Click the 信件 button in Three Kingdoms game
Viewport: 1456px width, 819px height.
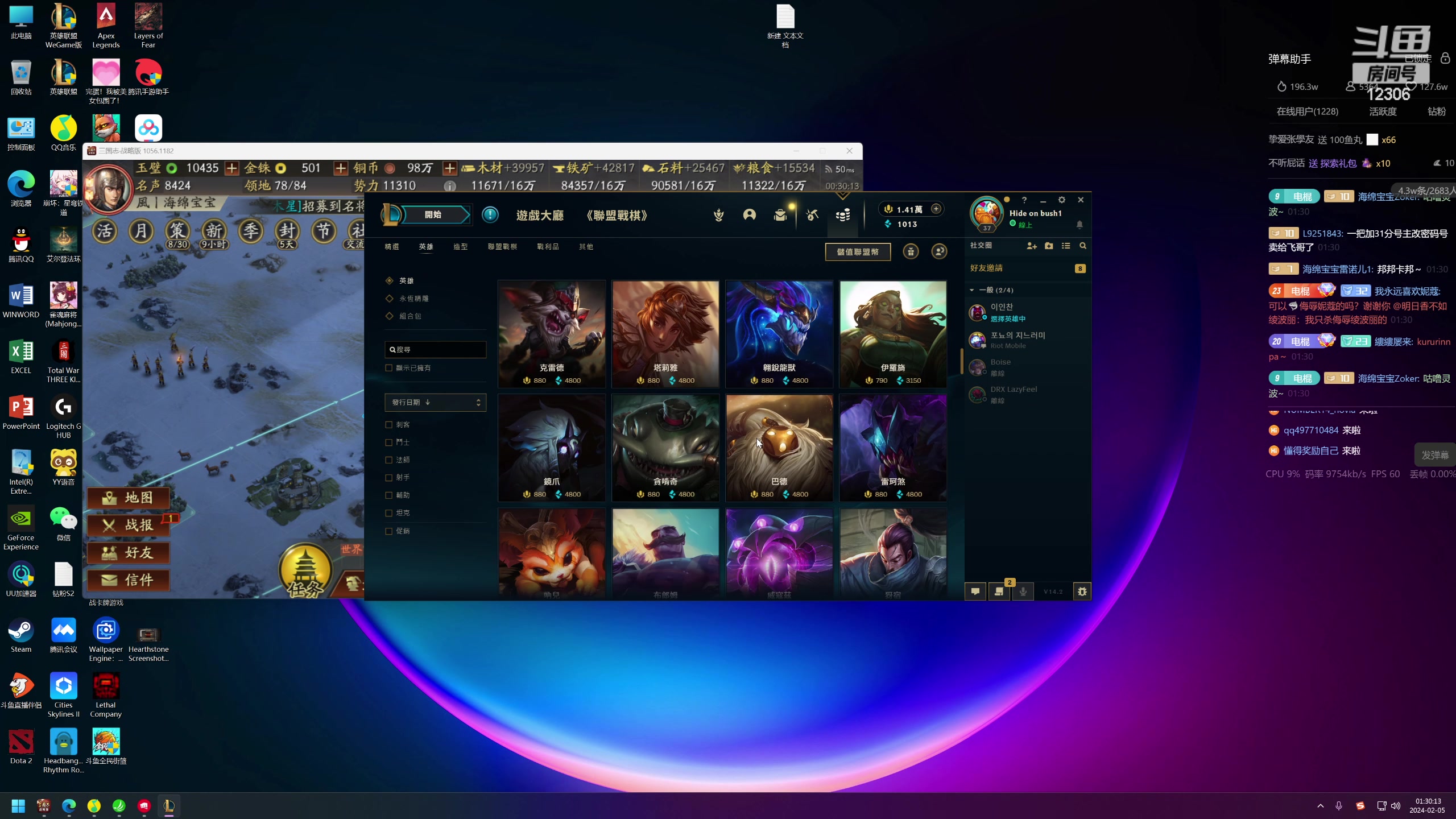pos(129,580)
